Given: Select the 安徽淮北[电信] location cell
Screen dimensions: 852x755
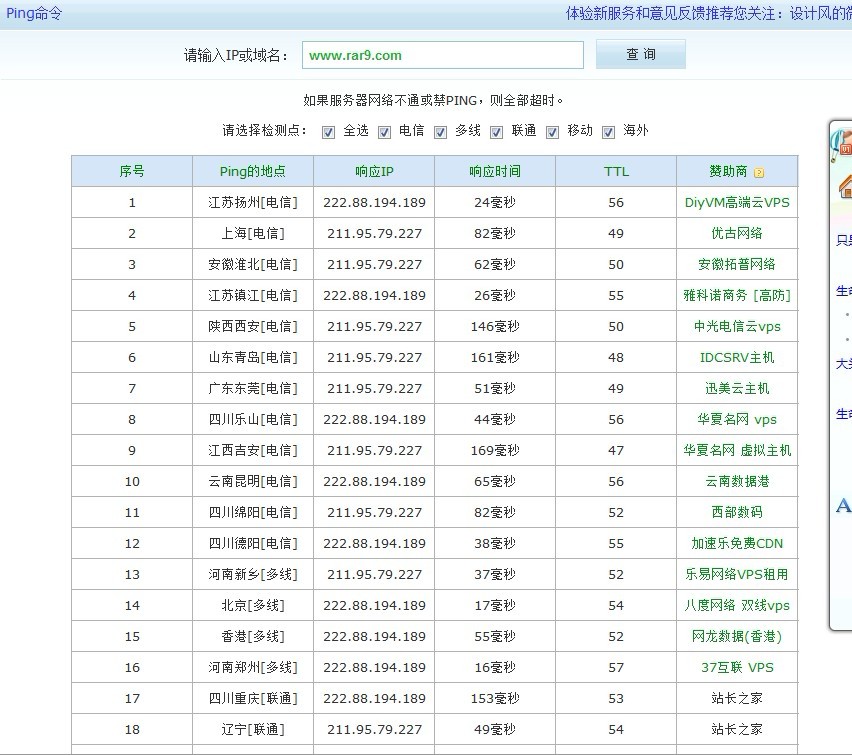Looking at the screenshot, I should tap(253, 265).
